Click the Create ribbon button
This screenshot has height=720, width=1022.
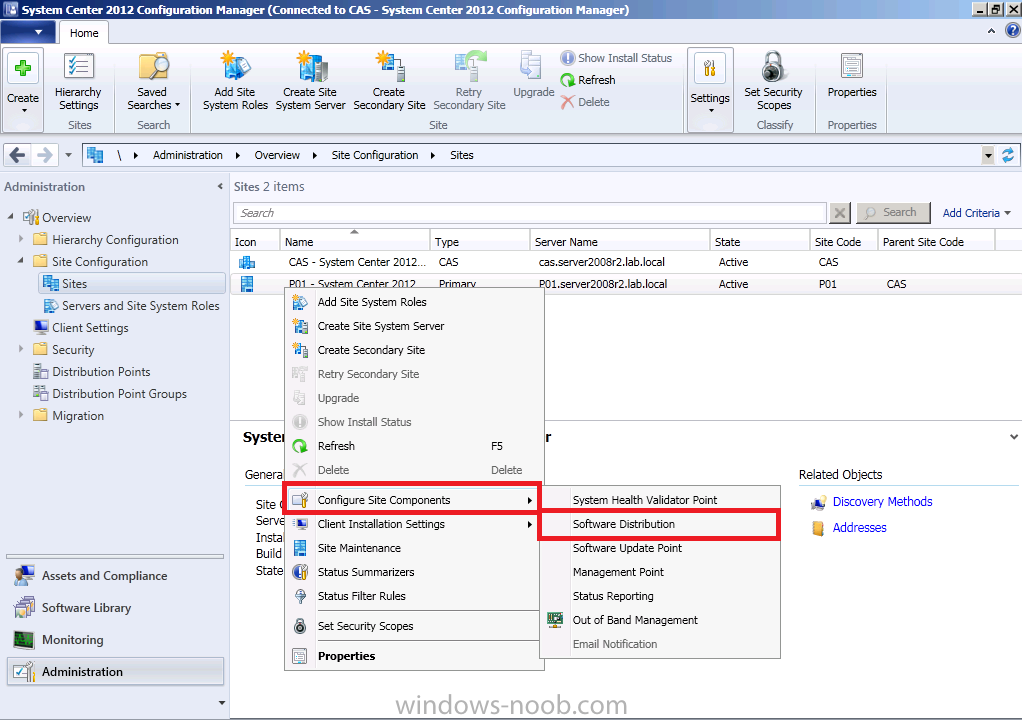coord(23,89)
